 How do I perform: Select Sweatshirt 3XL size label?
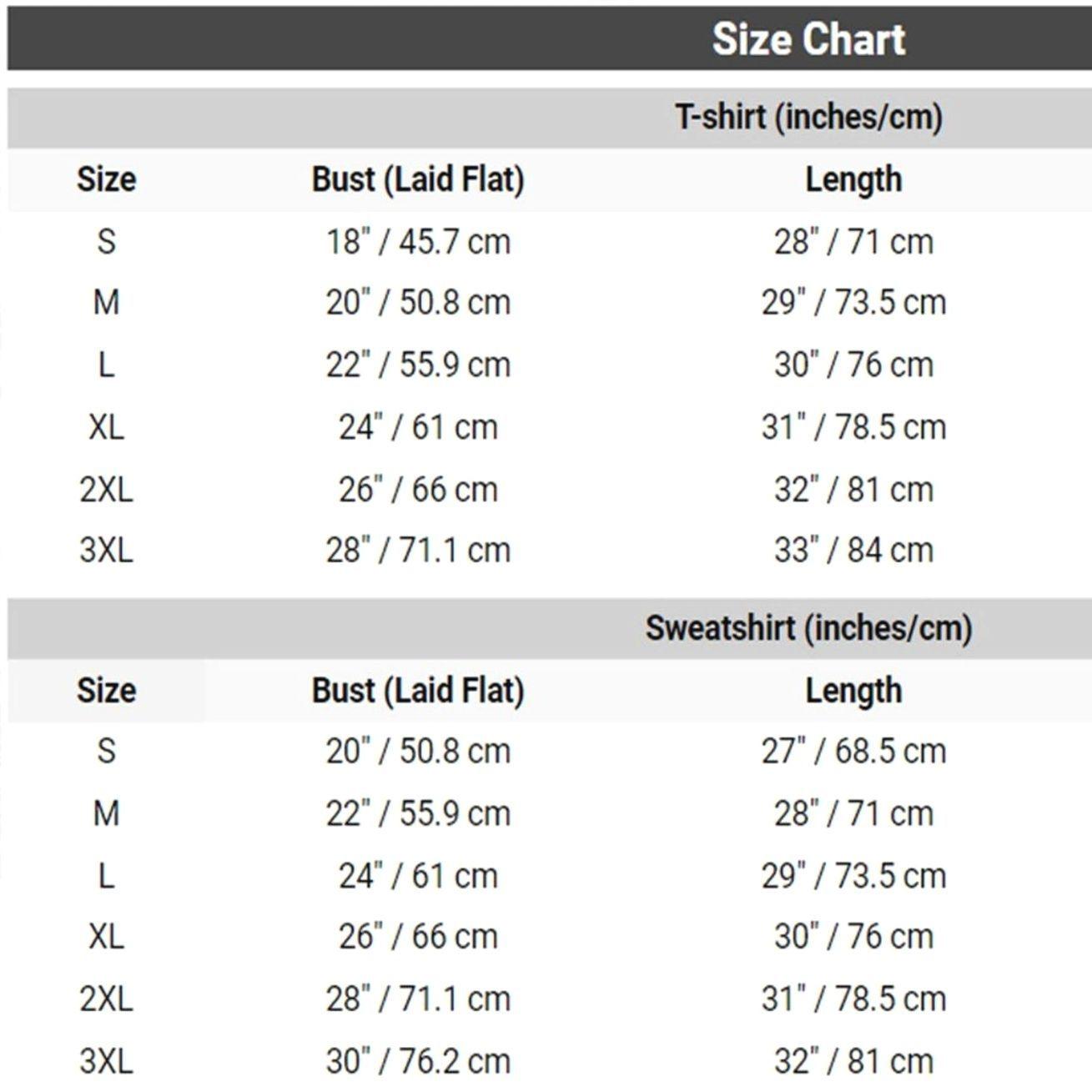[x=106, y=1061]
